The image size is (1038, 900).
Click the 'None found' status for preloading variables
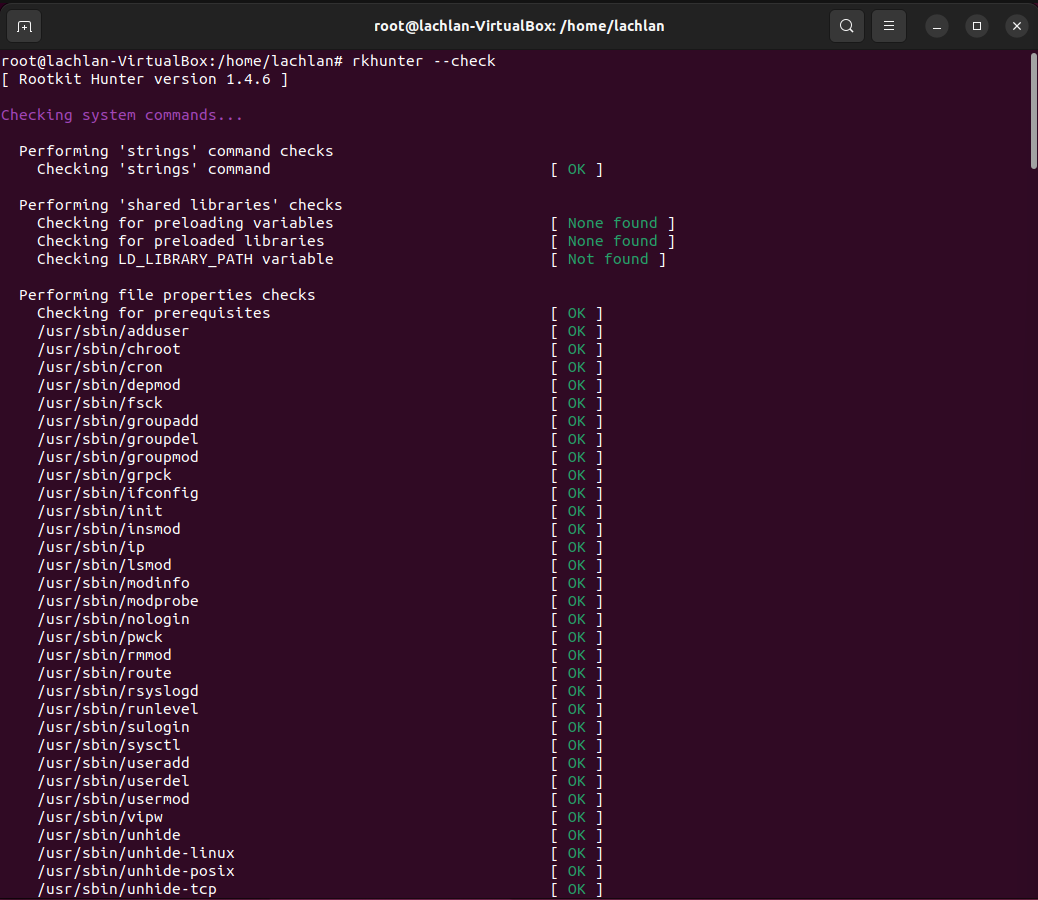[x=613, y=222]
